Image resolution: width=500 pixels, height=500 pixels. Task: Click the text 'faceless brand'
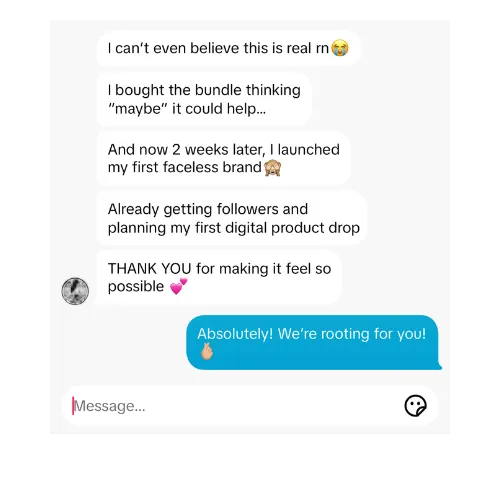[x=212, y=167]
